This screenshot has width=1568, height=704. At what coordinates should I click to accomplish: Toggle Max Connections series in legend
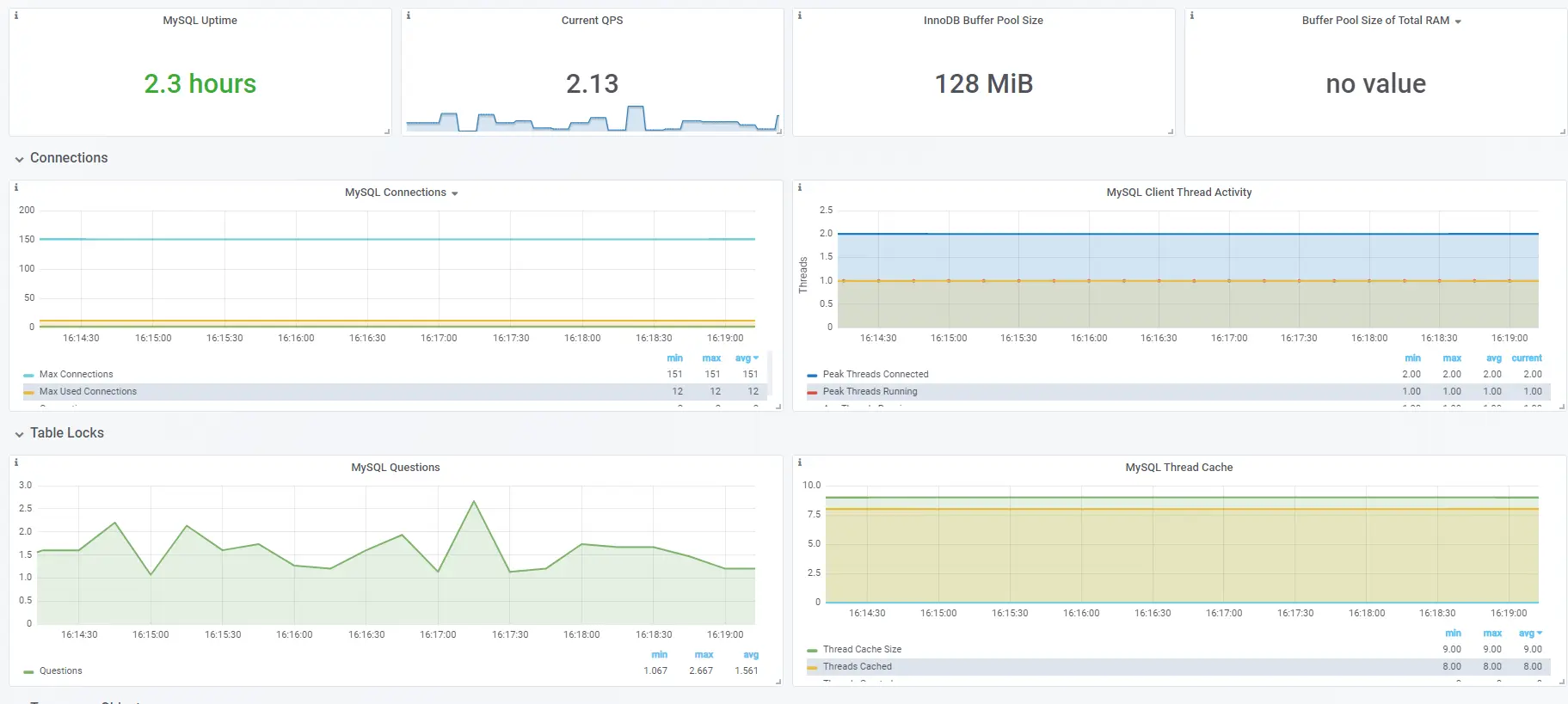click(76, 375)
